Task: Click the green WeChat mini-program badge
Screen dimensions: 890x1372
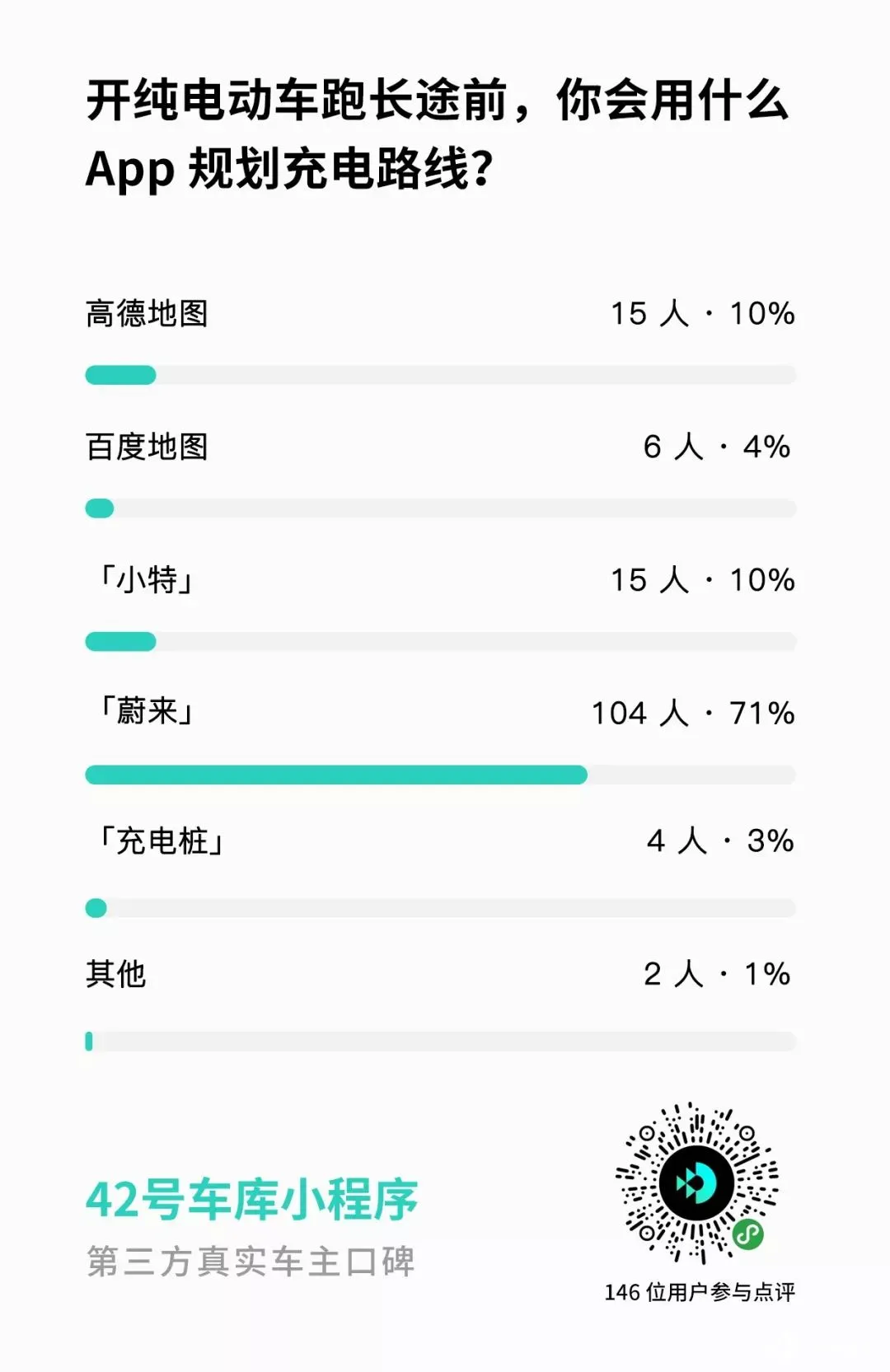Action: 748,1234
